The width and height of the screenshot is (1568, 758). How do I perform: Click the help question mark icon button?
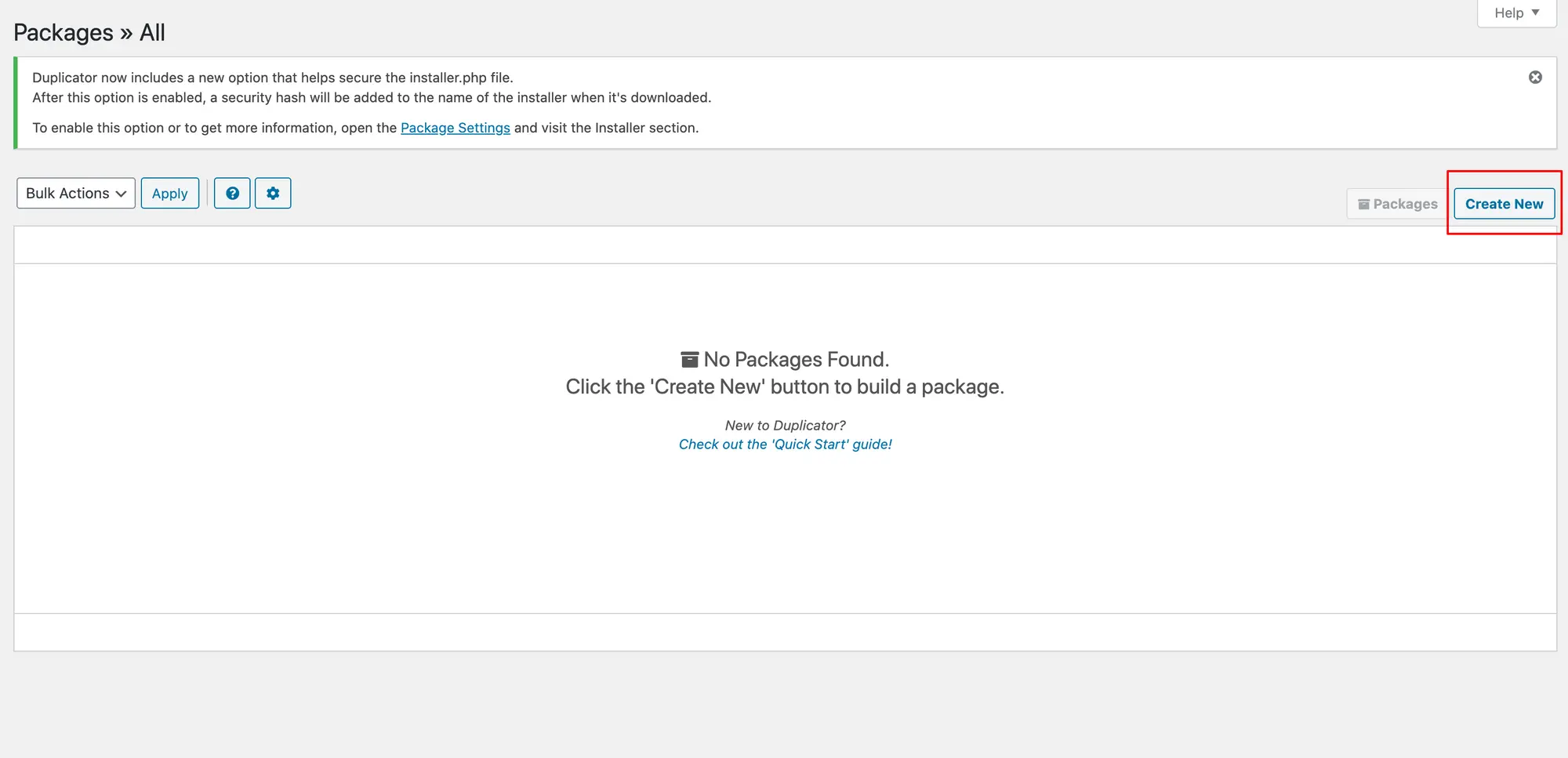(x=232, y=193)
